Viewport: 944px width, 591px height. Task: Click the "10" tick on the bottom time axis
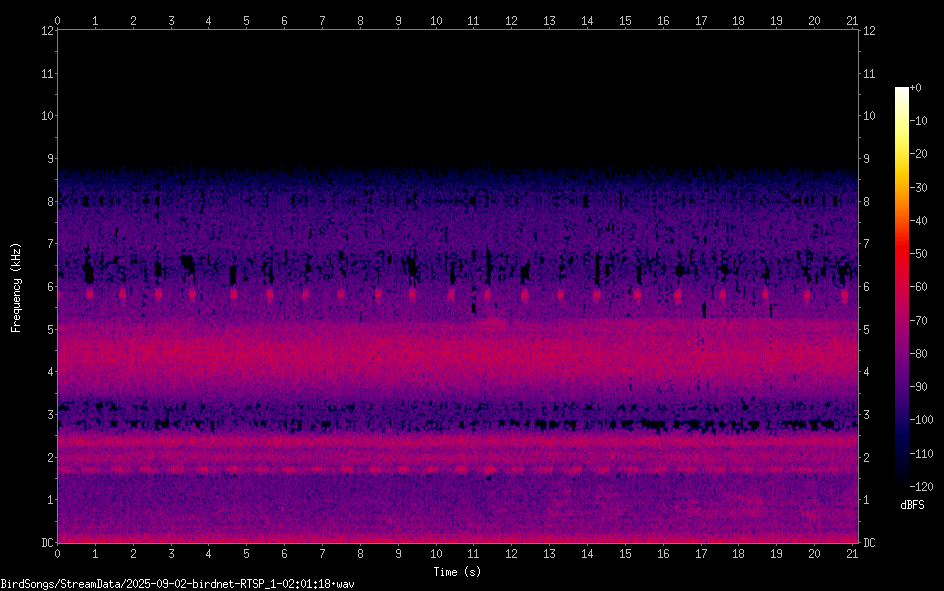click(436, 554)
